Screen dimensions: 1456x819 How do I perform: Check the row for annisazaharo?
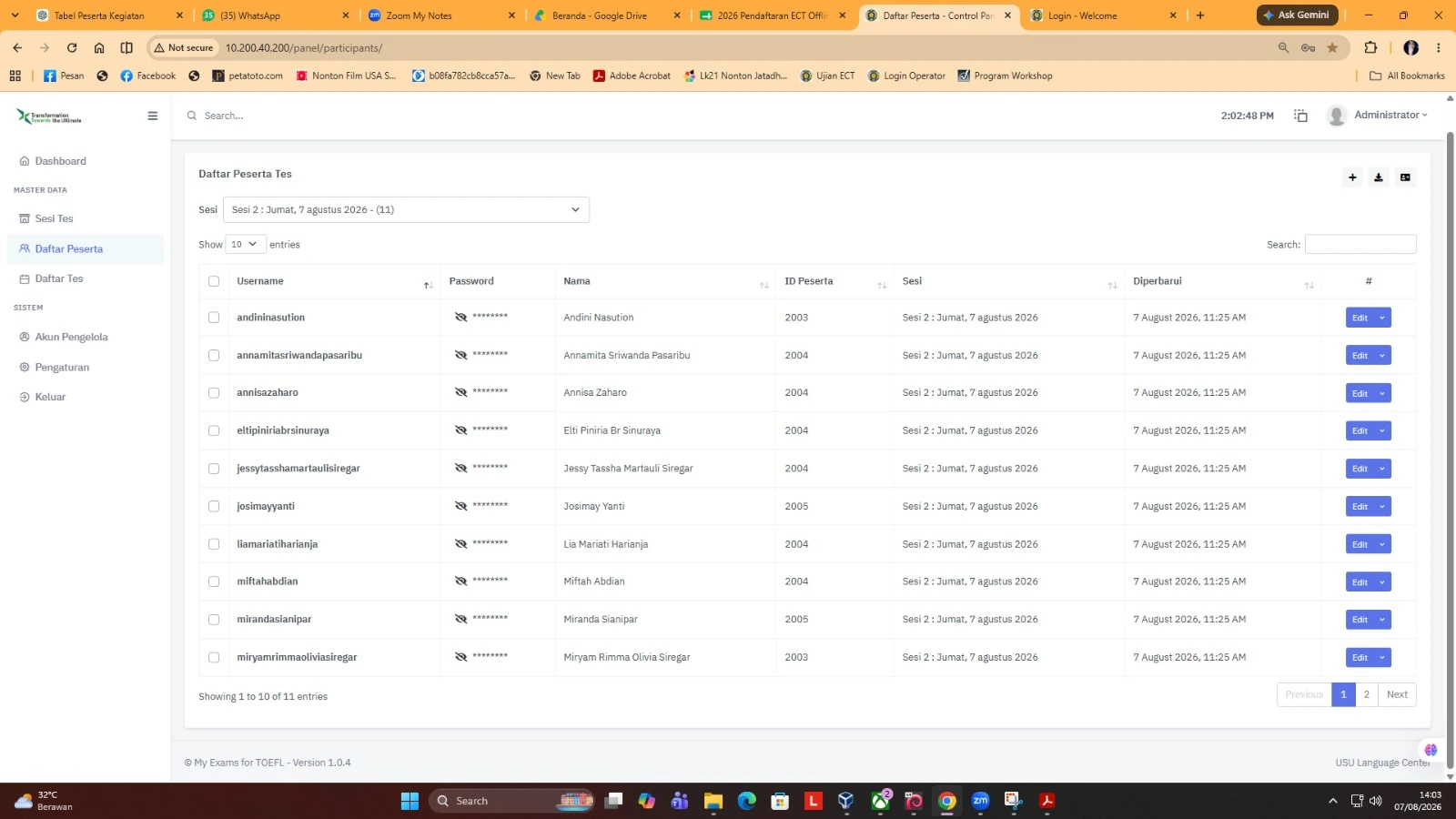point(214,393)
